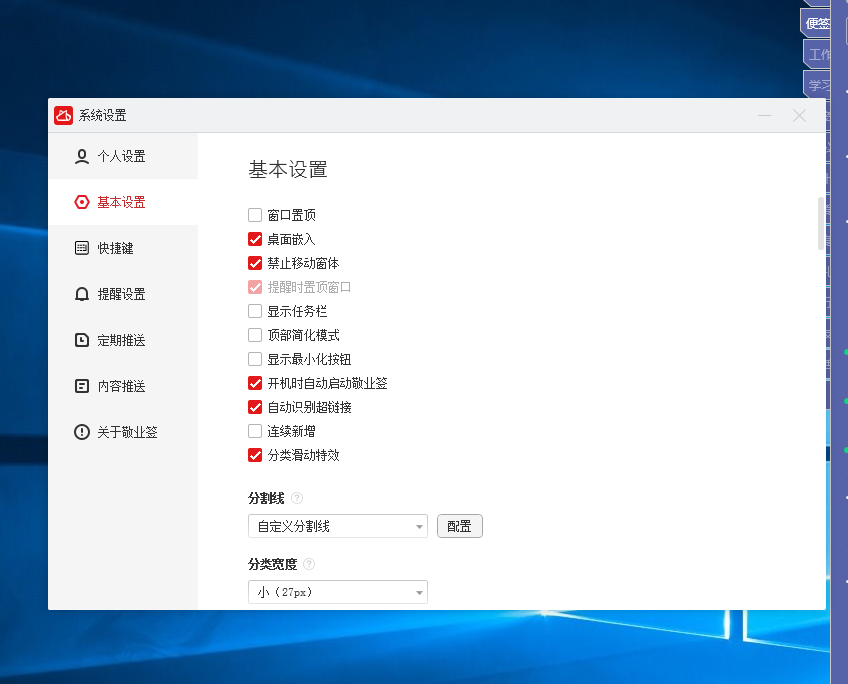The image size is (848, 684).
Task: Click the 内容推送 document icon
Action: pyautogui.click(x=82, y=386)
